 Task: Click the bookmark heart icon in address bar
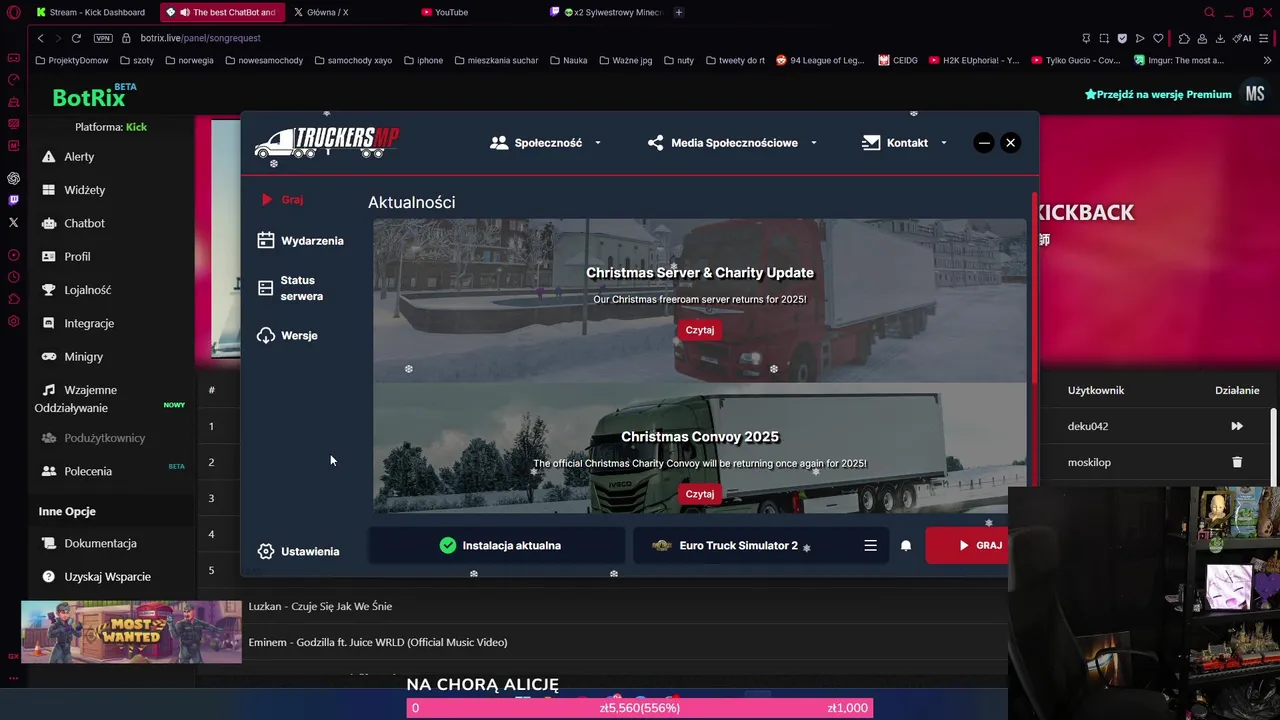[x=1158, y=38]
